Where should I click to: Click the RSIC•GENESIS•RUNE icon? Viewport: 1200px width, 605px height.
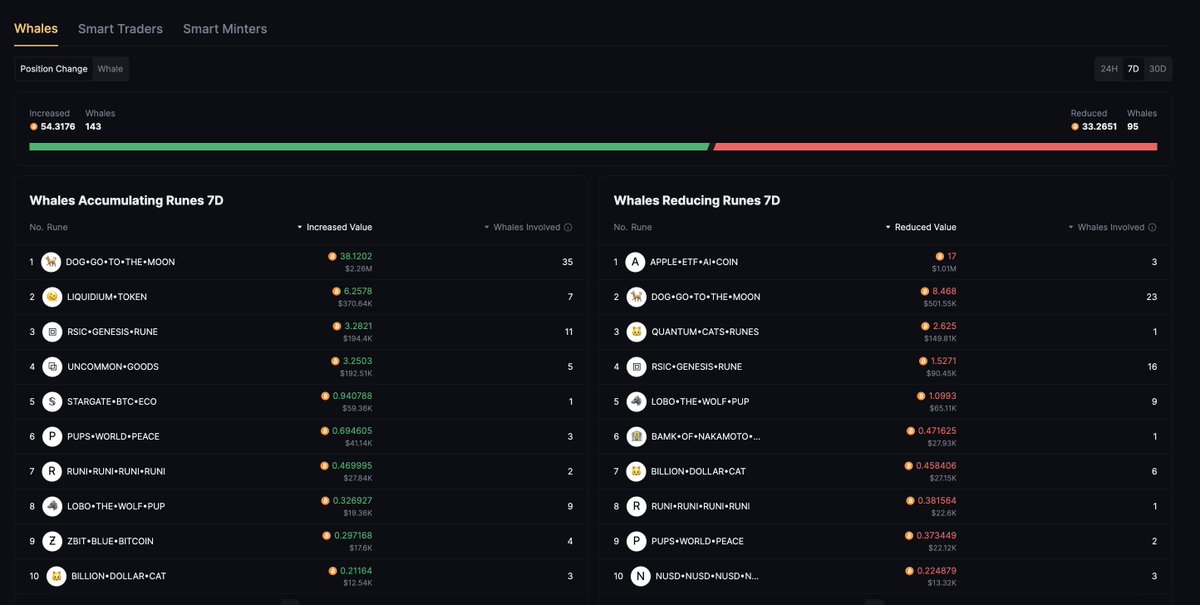51,331
